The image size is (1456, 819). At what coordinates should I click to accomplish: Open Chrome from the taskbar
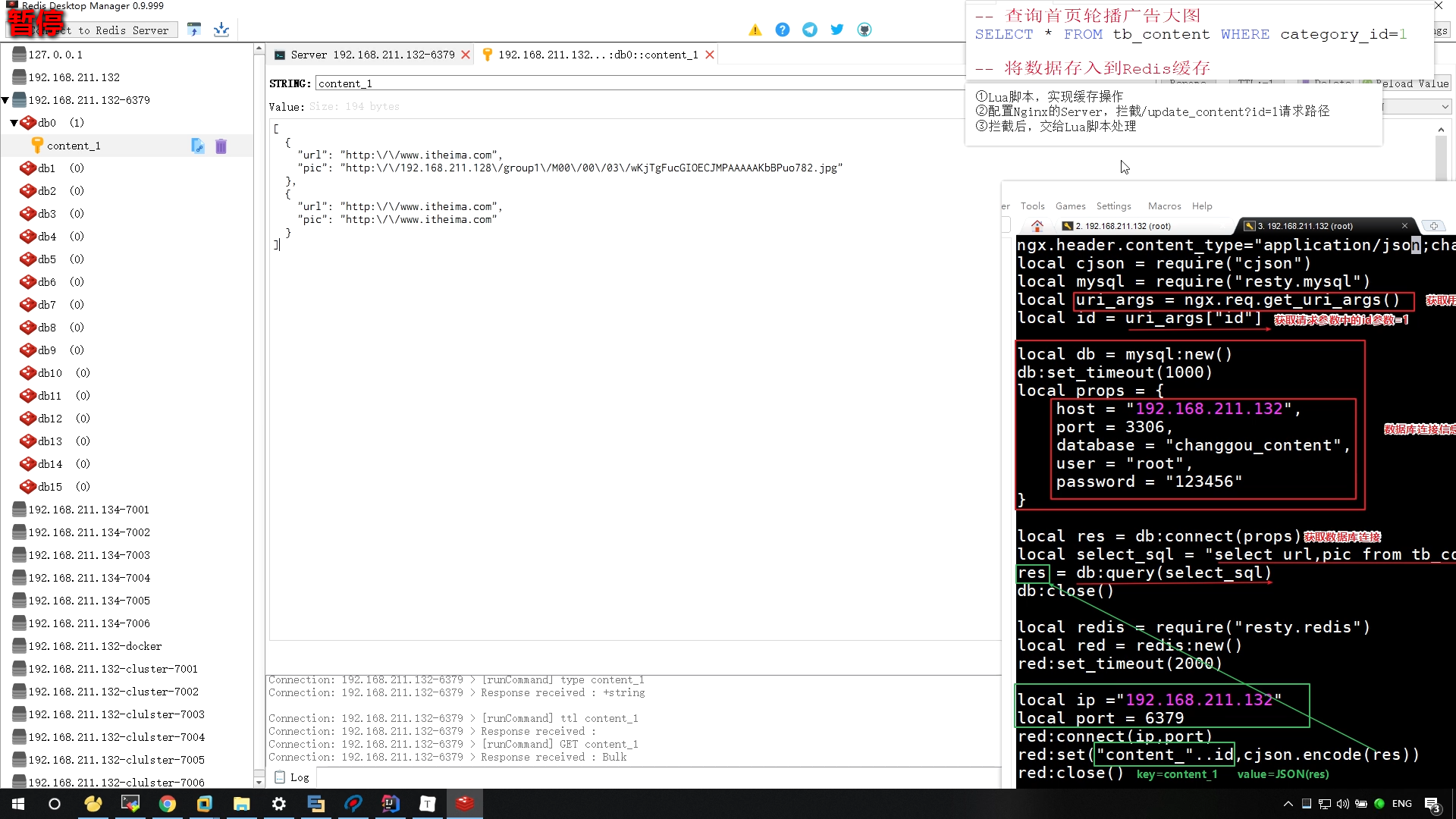pyautogui.click(x=168, y=804)
